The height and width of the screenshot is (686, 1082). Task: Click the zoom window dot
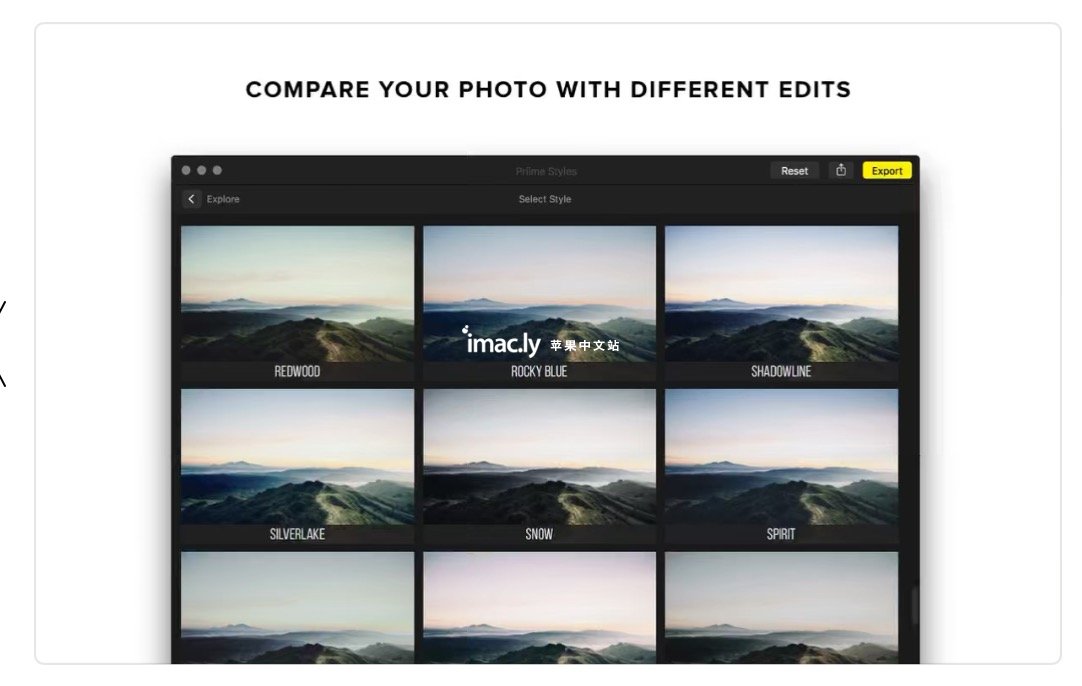(x=217, y=170)
